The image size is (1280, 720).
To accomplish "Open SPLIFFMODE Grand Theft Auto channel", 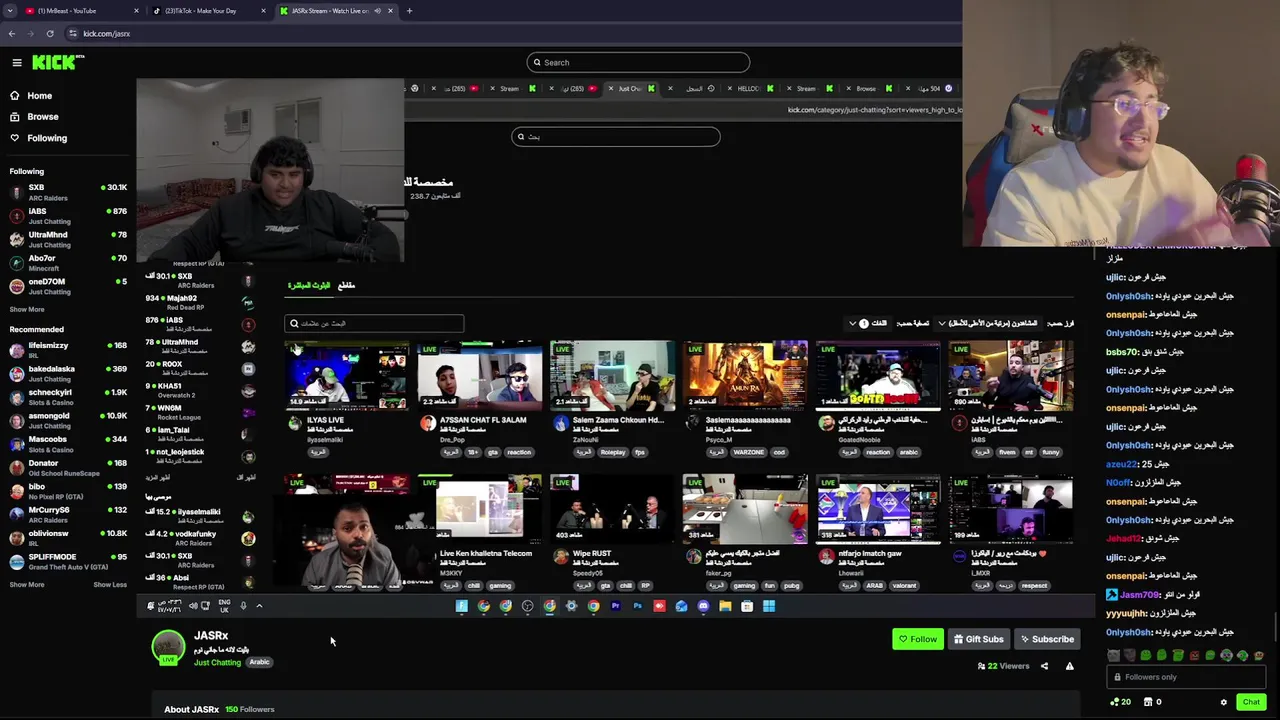I will (68, 561).
